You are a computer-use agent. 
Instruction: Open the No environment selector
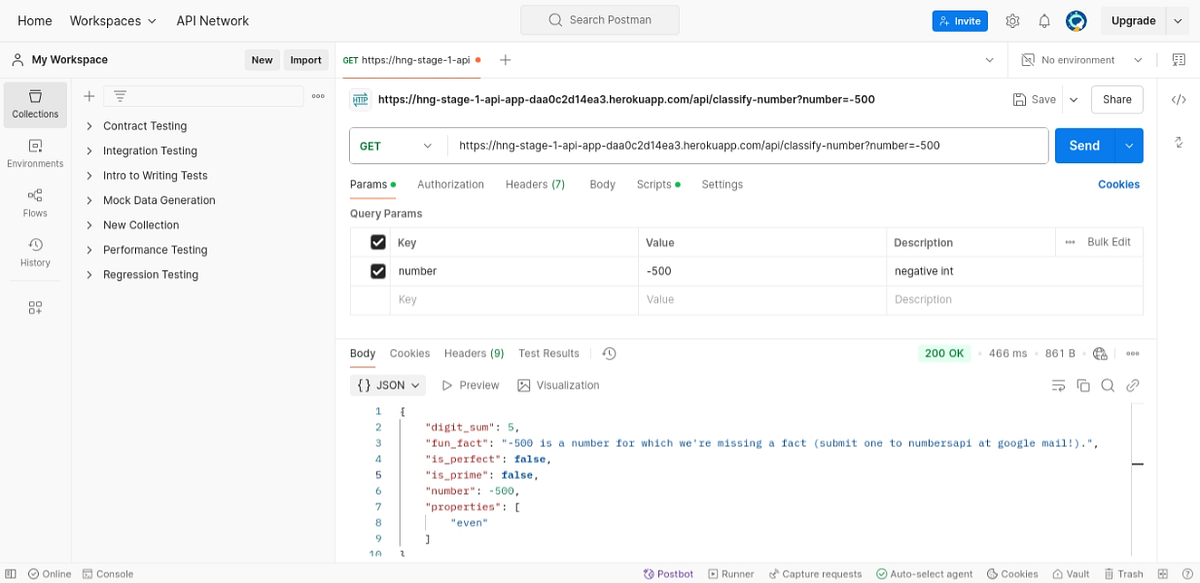point(1080,59)
